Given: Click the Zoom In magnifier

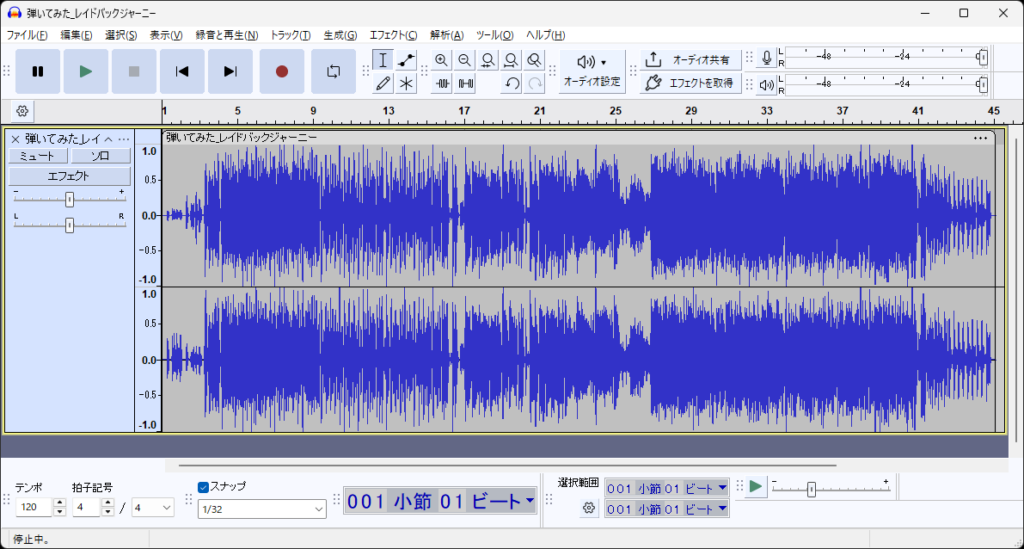Looking at the screenshot, I should 441,60.
